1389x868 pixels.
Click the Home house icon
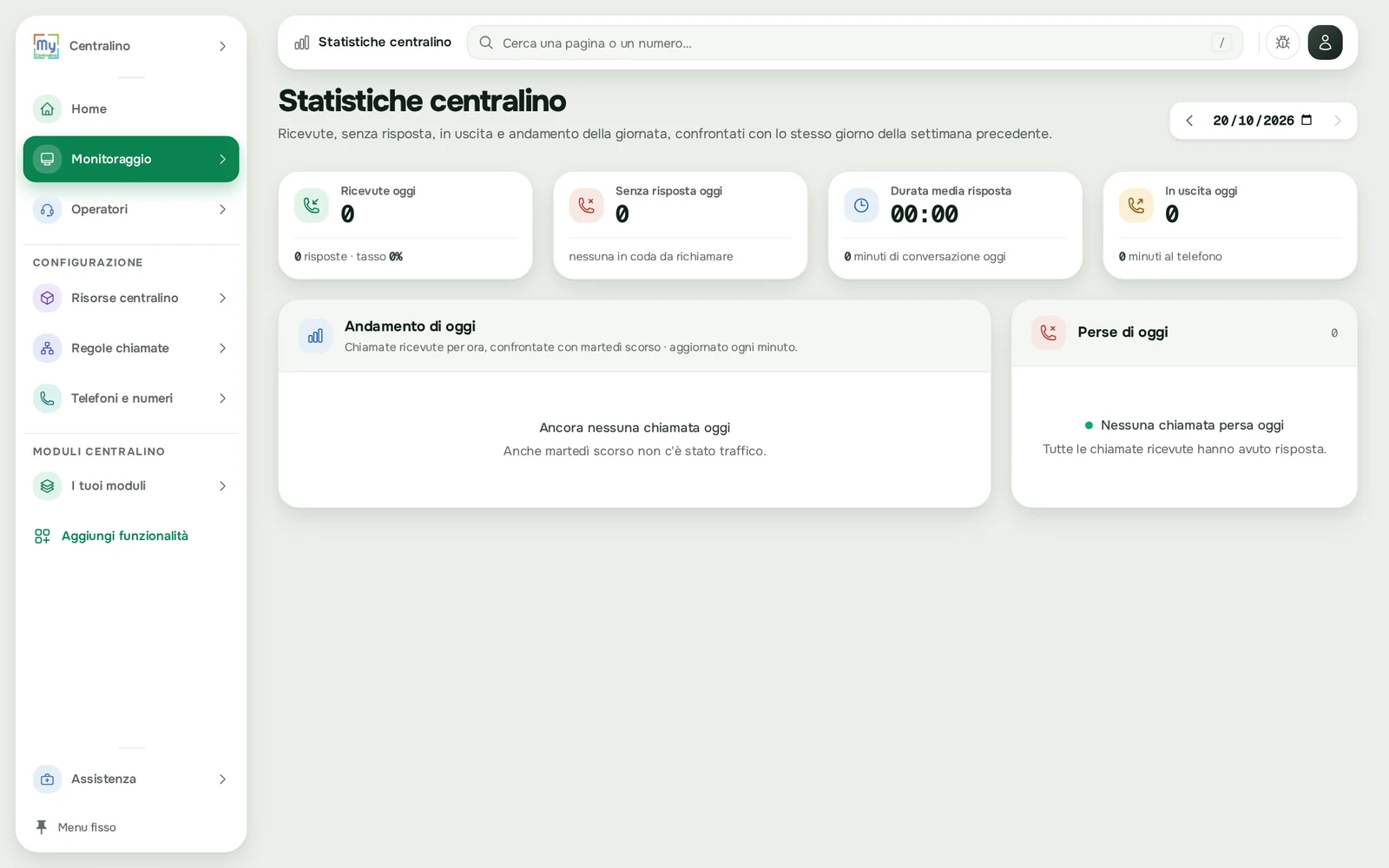coord(47,108)
